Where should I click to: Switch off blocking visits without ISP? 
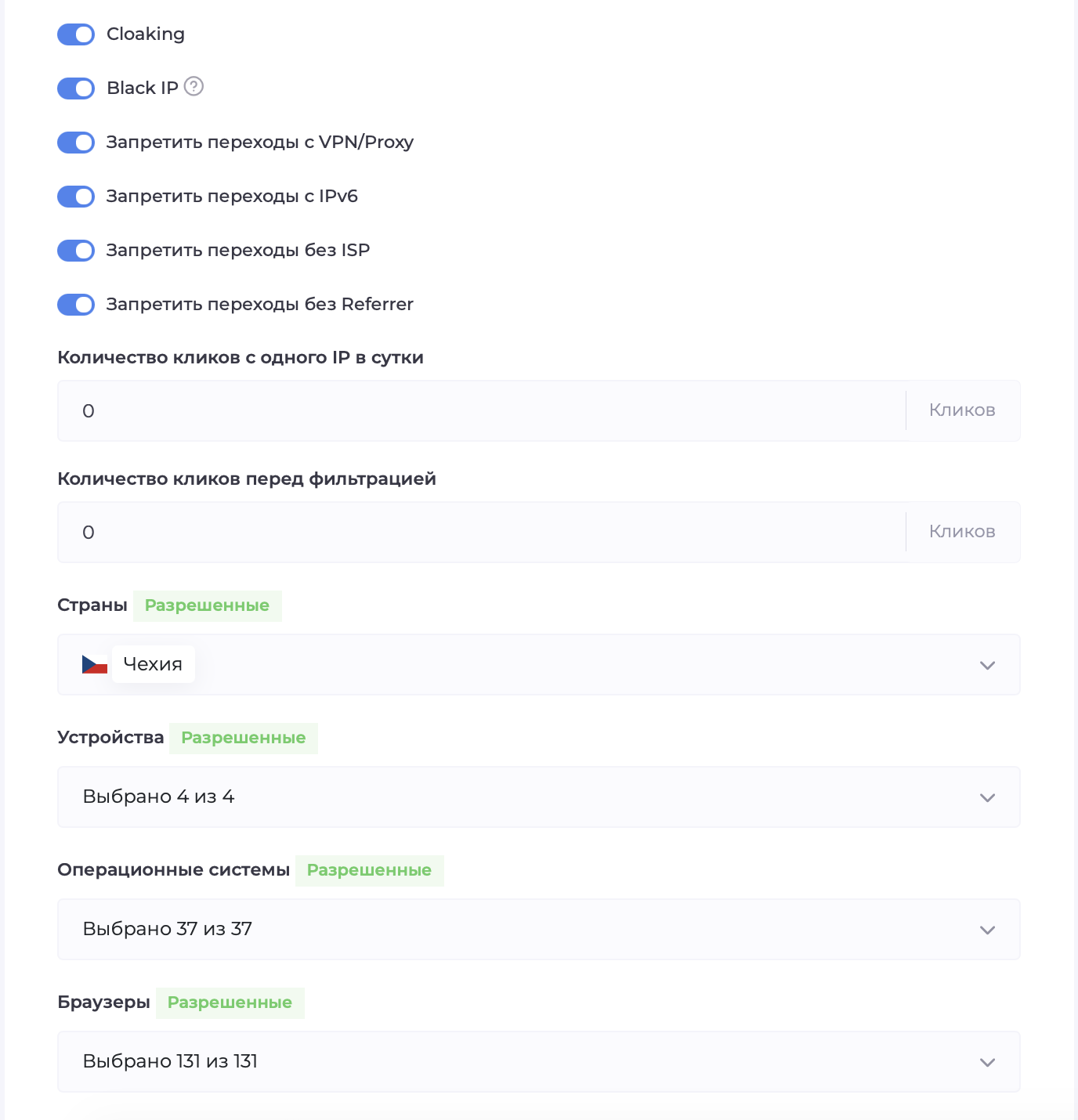click(76, 251)
